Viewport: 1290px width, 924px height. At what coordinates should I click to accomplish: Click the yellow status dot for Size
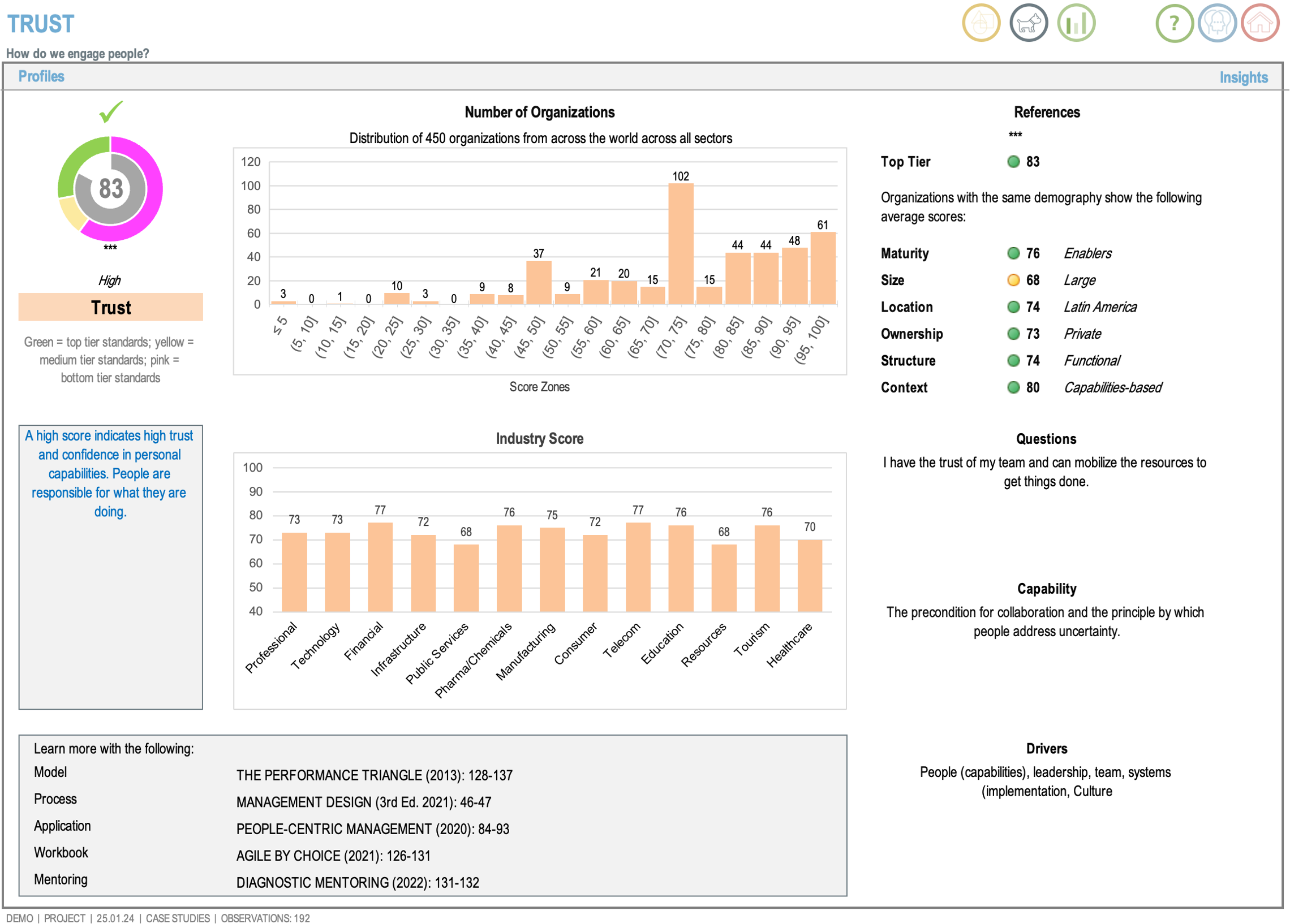[1013, 280]
